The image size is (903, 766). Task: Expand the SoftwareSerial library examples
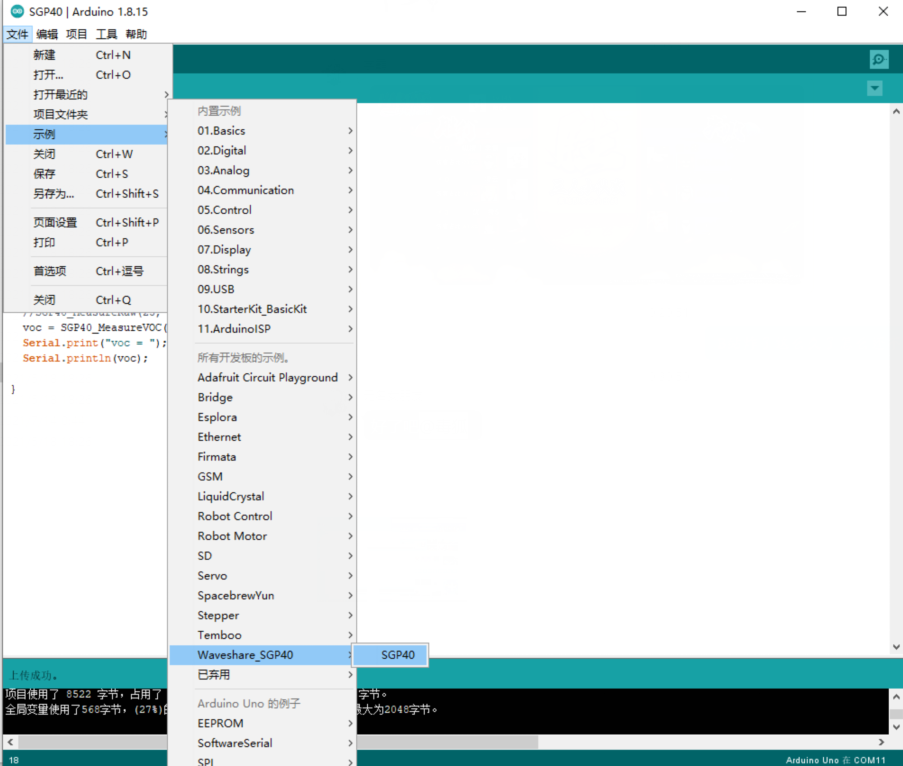pos(263,743)
